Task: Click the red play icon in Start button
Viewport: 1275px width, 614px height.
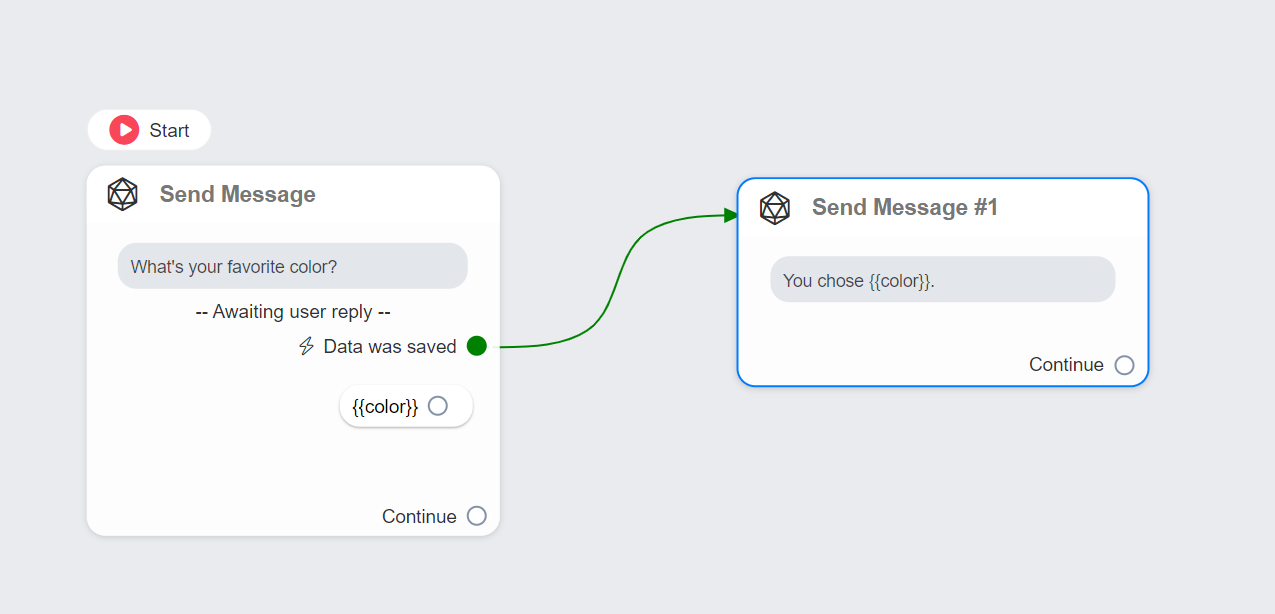Action: click(x=124, y=129)
